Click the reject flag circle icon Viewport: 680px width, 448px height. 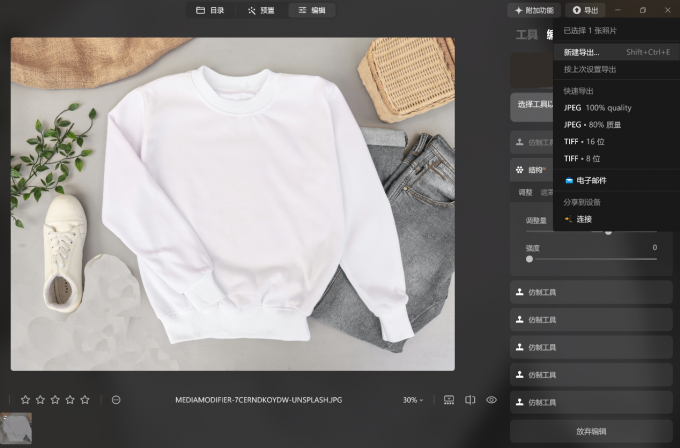(x=116, y=400)
